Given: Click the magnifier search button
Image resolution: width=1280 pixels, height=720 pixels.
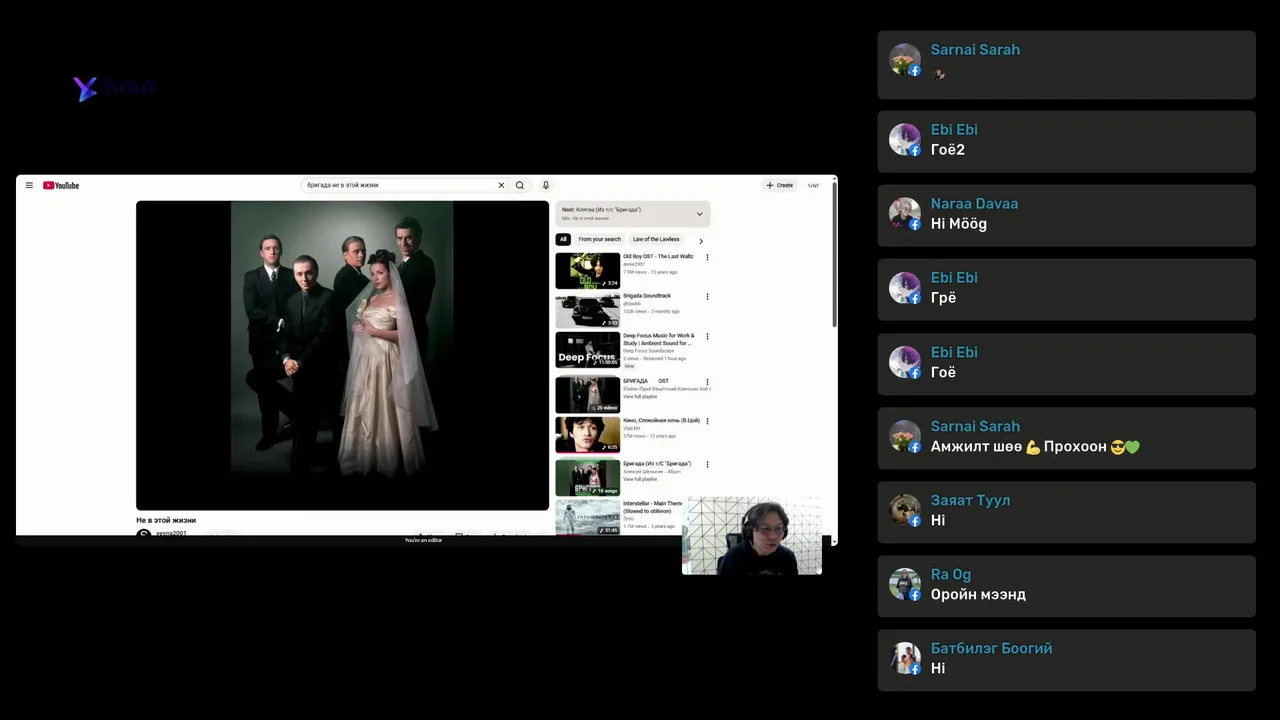Looking at the screenshot, I should [x=520, y=185].
